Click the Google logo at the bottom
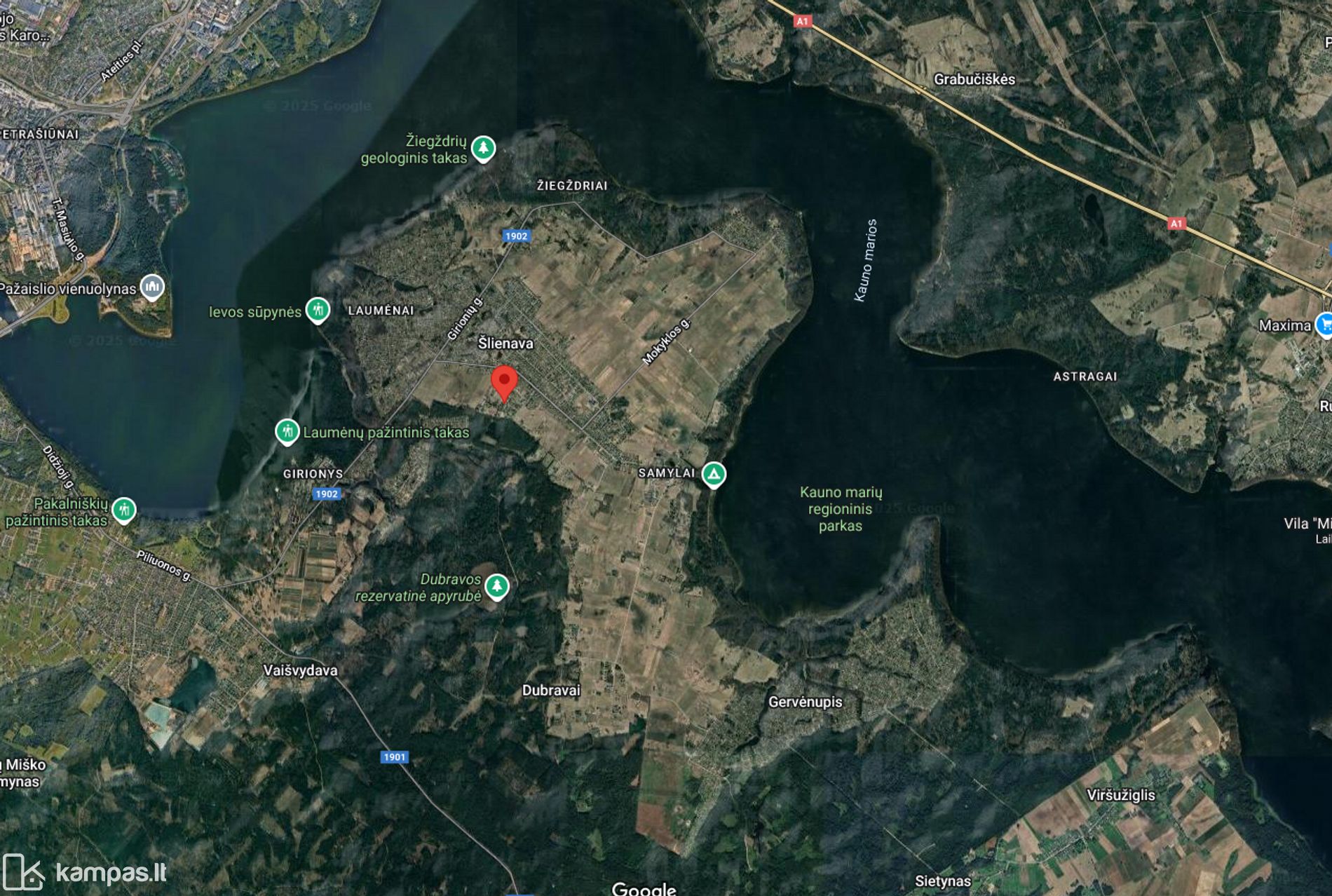Screen dimensions: 1332x896 point(644,889)
